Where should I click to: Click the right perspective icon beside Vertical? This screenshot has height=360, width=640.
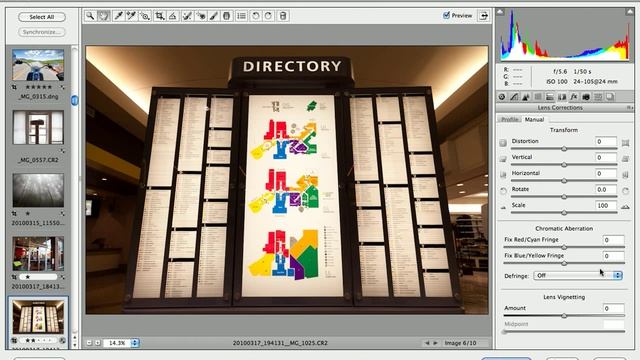(625, 159)
